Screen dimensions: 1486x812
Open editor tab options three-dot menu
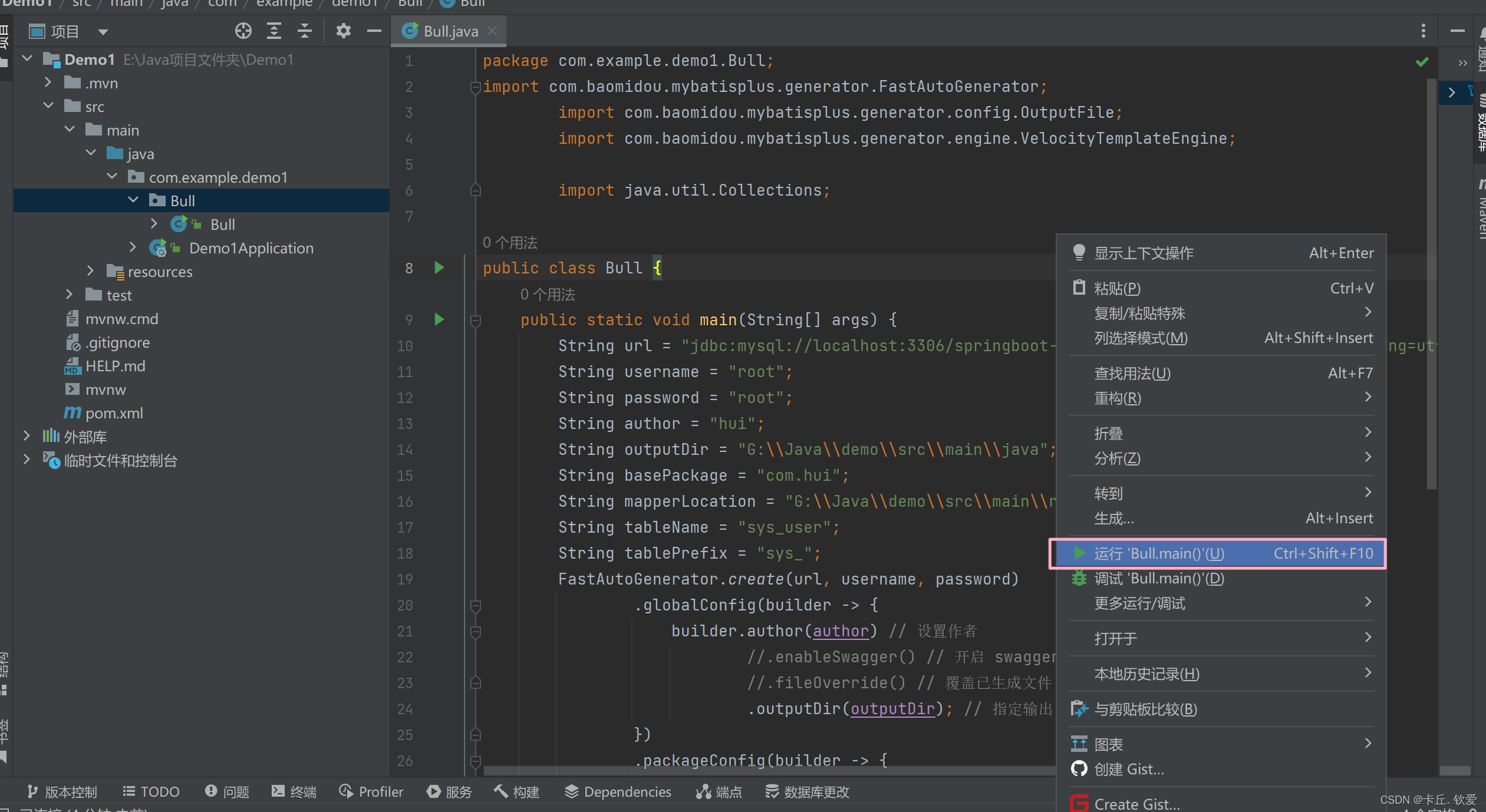pos(1423,31)
